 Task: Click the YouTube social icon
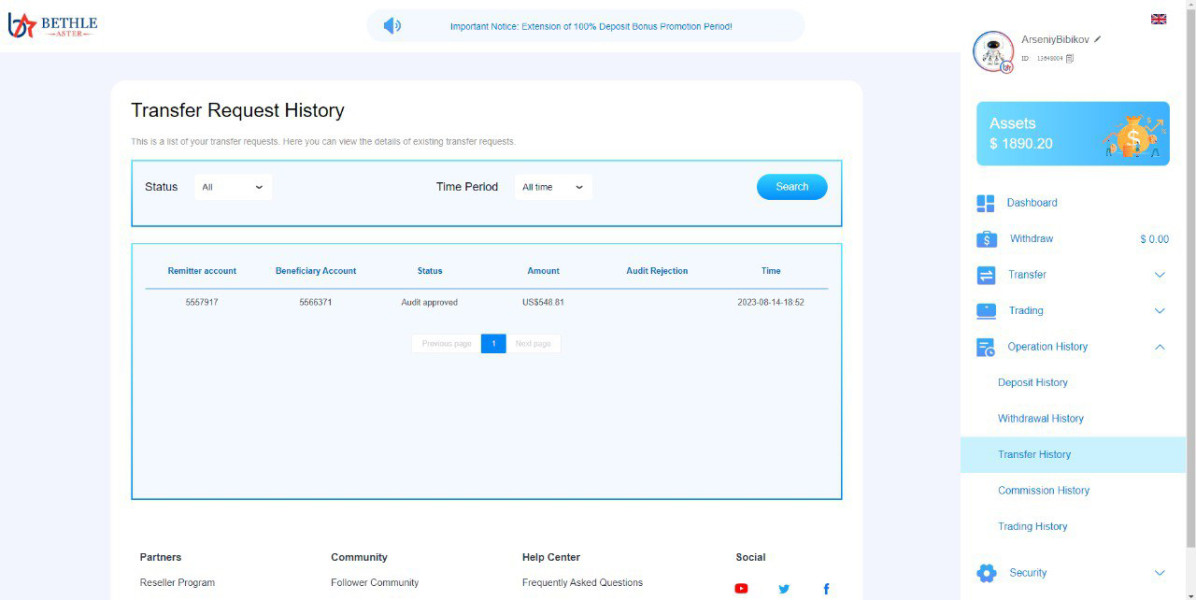point(741,589)
